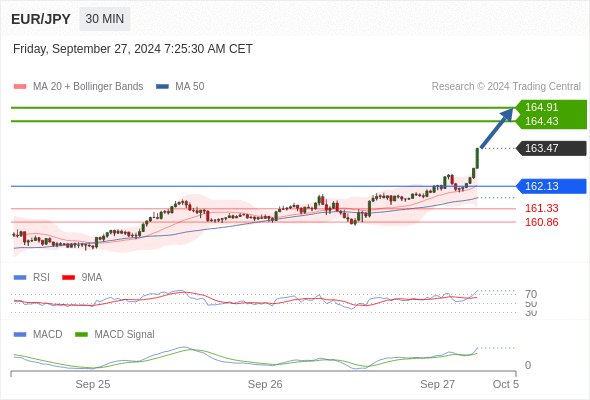Click the MACD Signal green legend marker
This screenshot has height=400, width=590.
pyautogui.click(x=82, y=334)
